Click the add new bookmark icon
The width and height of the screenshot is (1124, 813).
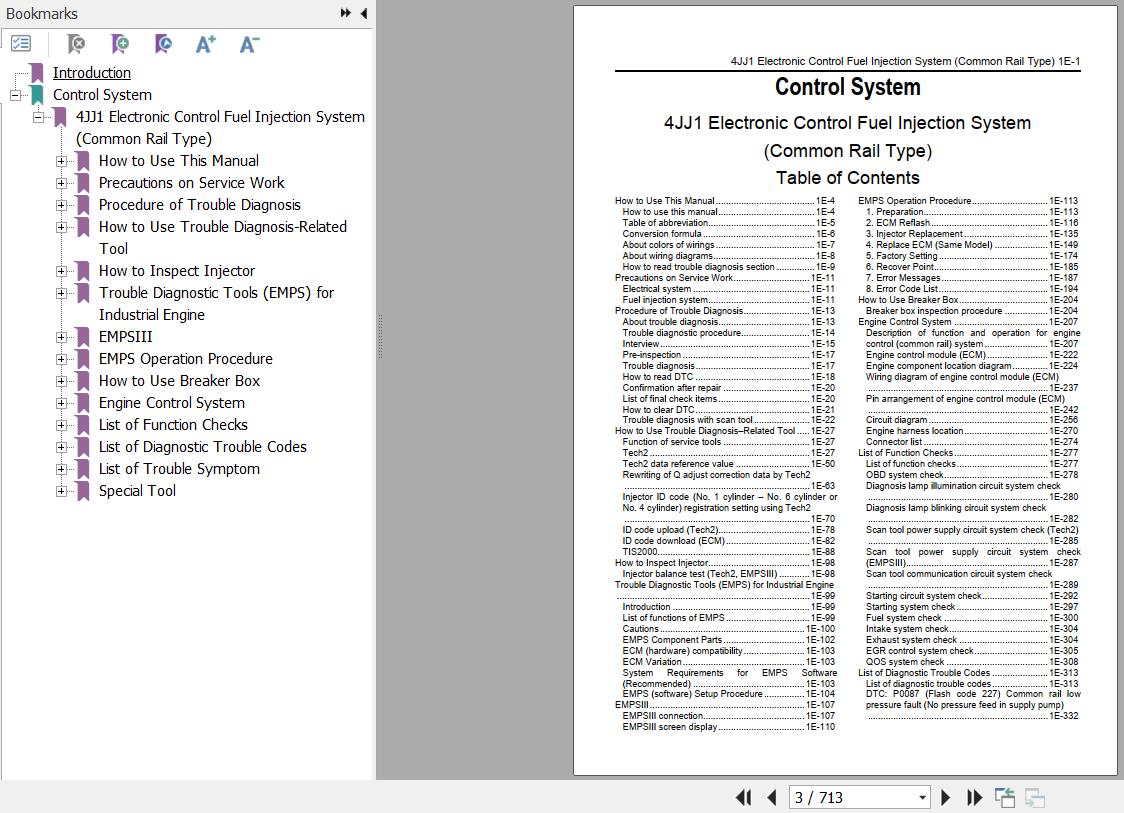pyautogui.click(x=120, y=44)
